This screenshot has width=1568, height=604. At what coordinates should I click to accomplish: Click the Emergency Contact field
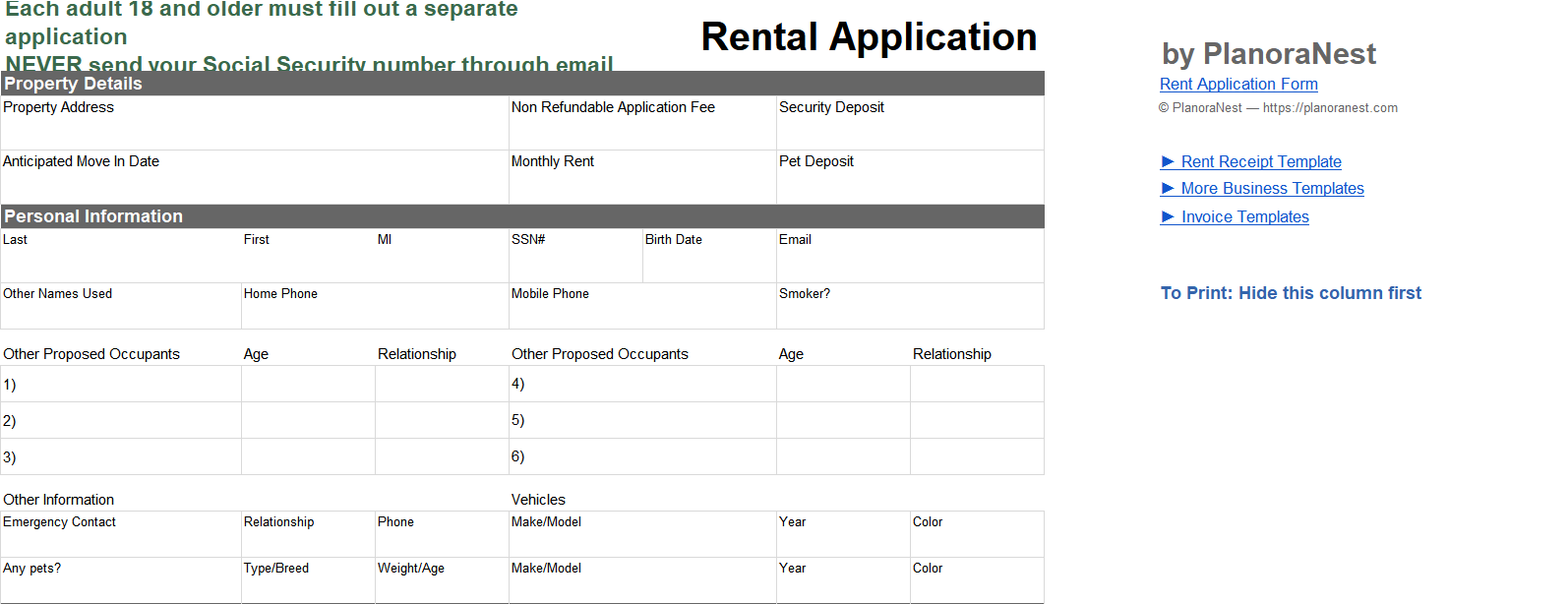coord(121,534)
